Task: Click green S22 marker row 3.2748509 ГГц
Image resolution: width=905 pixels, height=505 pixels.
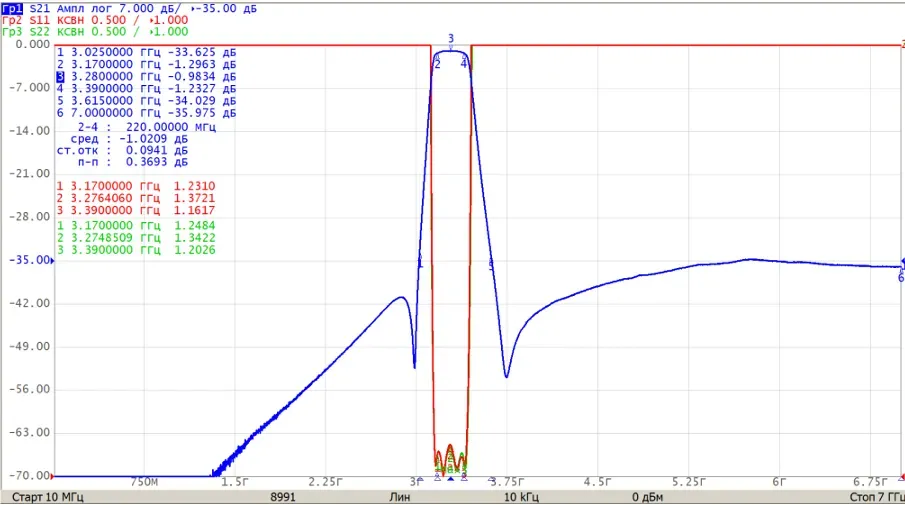Action: pos(136,238)
